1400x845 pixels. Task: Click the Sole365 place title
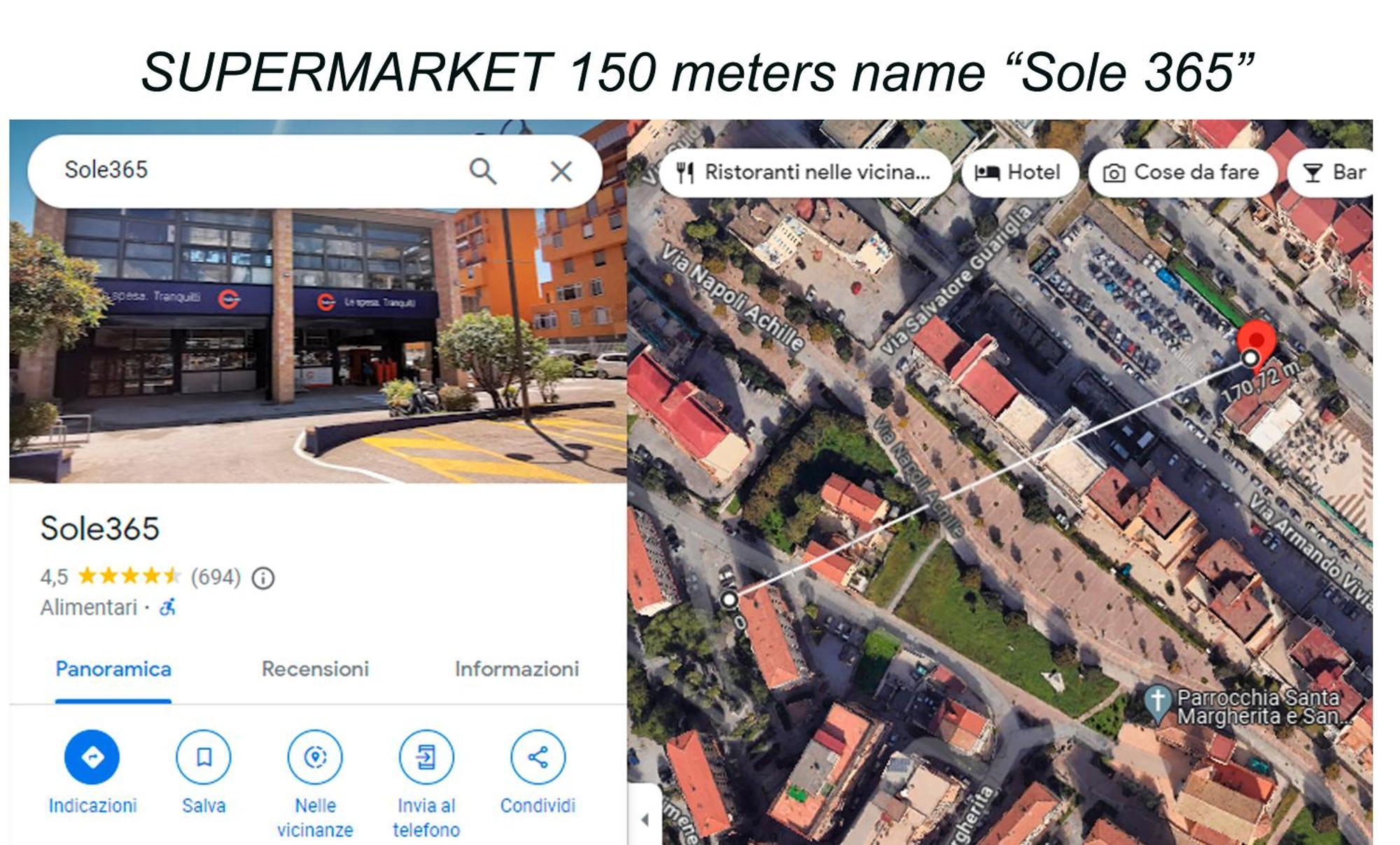[x=100, y=529]
